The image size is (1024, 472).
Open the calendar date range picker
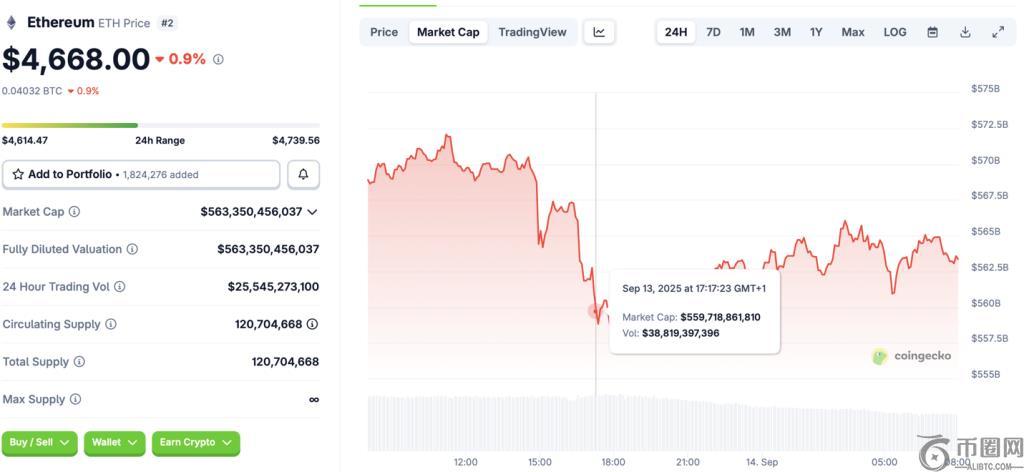[932, 32]
